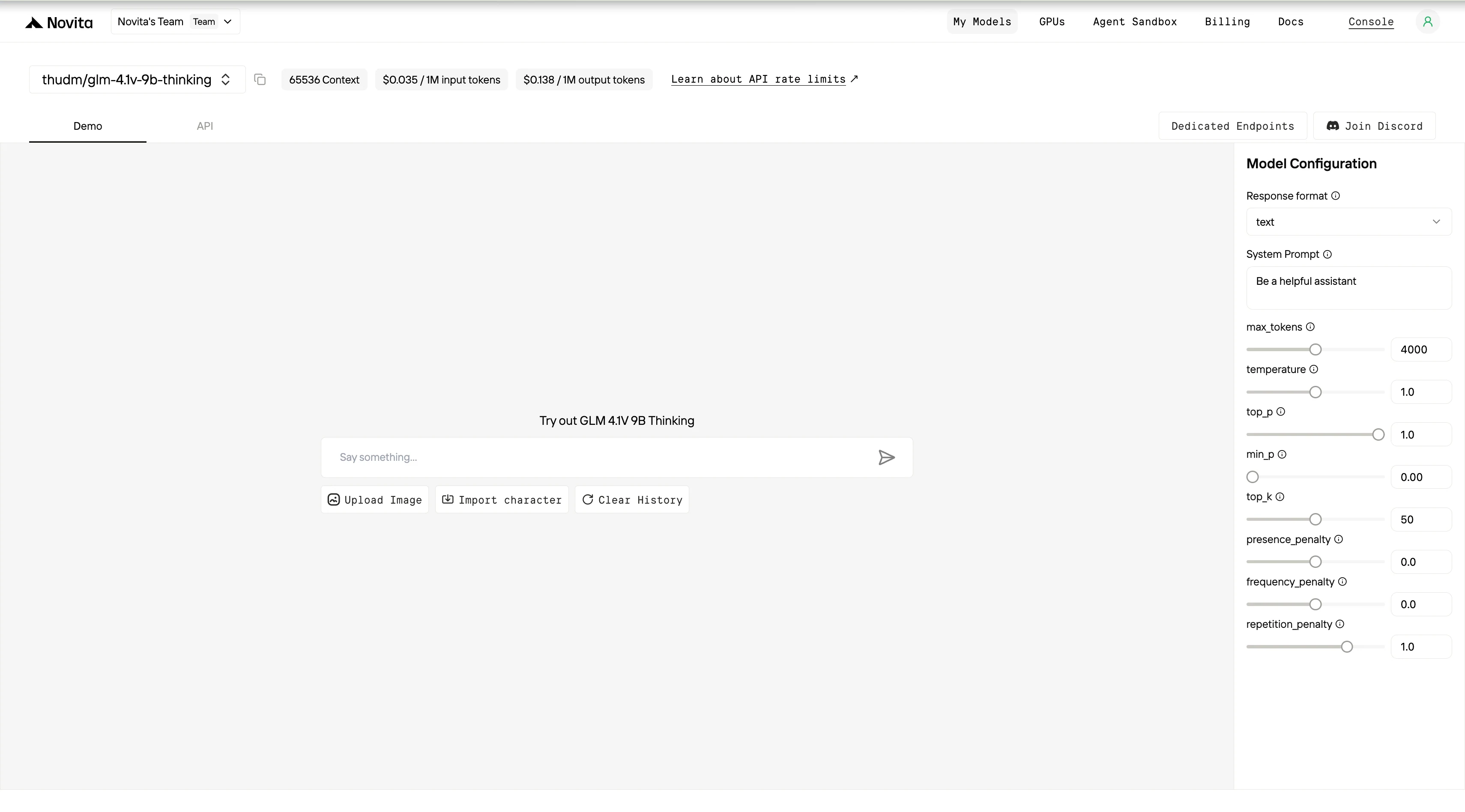Show info tooltip for top_p
The height and width of the screenshot is (812, 1465).
1280,412
